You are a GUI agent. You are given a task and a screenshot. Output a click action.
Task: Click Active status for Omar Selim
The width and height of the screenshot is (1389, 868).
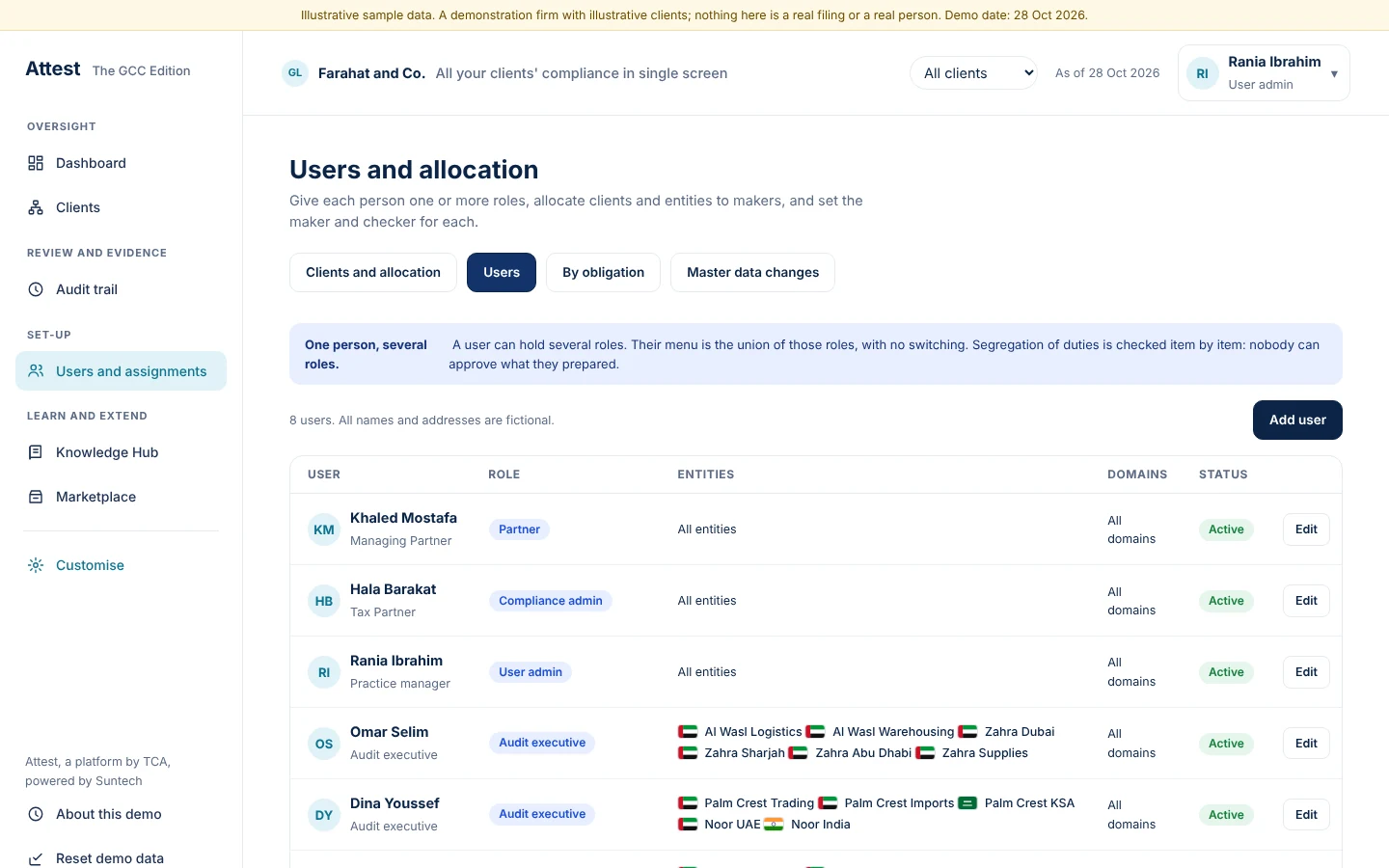coord(1226,744)
